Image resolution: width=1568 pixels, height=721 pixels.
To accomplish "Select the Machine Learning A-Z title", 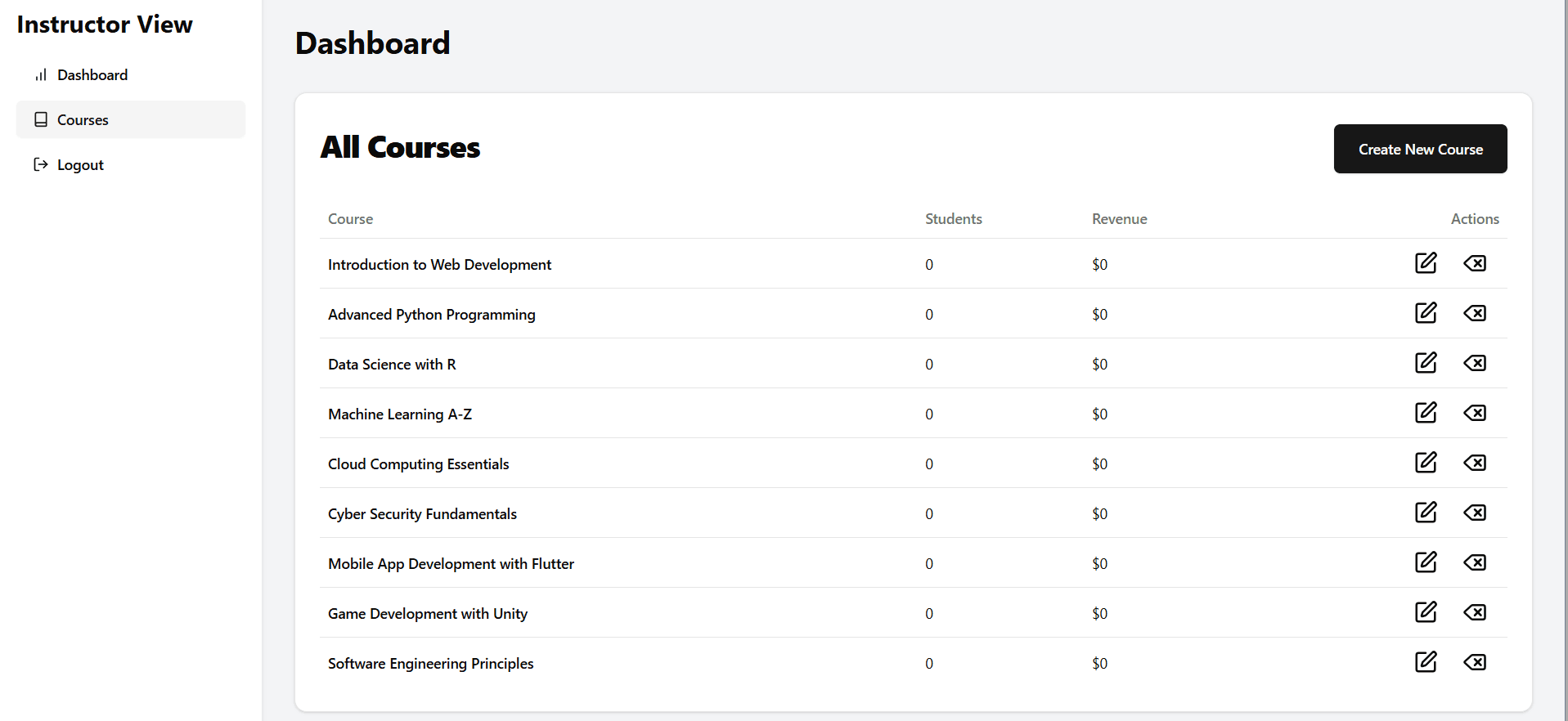I will [x=400, y=414].
